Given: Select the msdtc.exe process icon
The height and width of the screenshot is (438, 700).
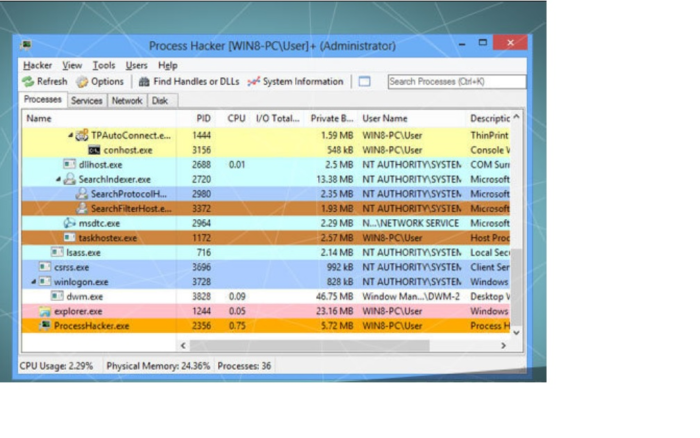Looking at the screenshot, I should 69,223.
